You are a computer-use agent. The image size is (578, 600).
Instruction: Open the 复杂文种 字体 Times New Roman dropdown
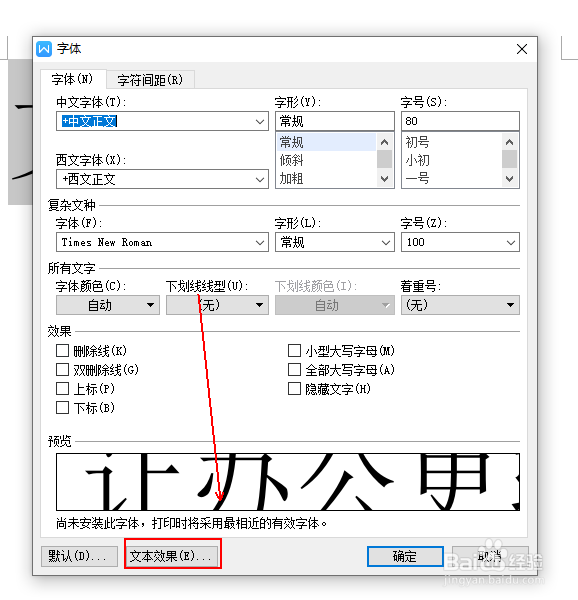(162, 242)
